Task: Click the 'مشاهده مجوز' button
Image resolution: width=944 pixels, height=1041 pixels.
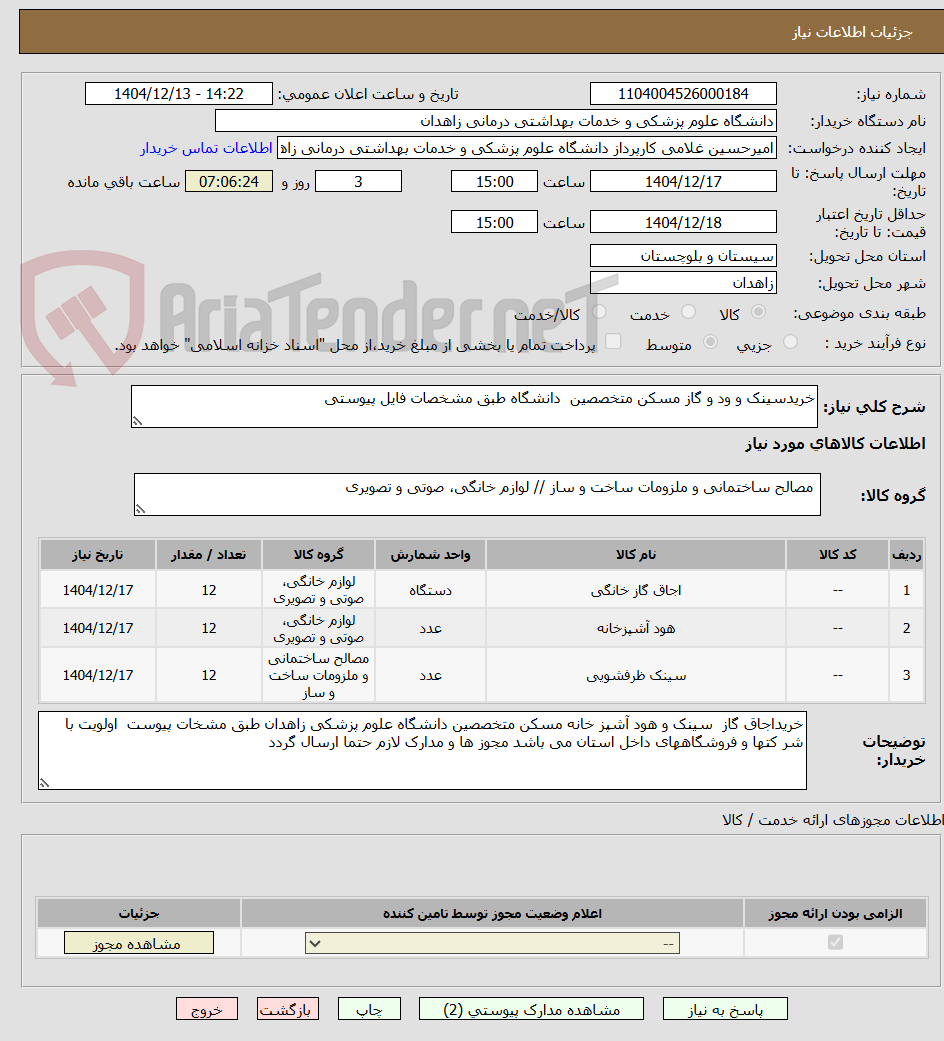Action: [x=139, y=943]
